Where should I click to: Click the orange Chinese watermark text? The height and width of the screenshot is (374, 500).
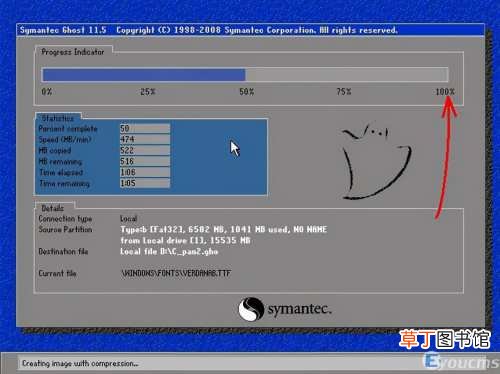(445, 339)
